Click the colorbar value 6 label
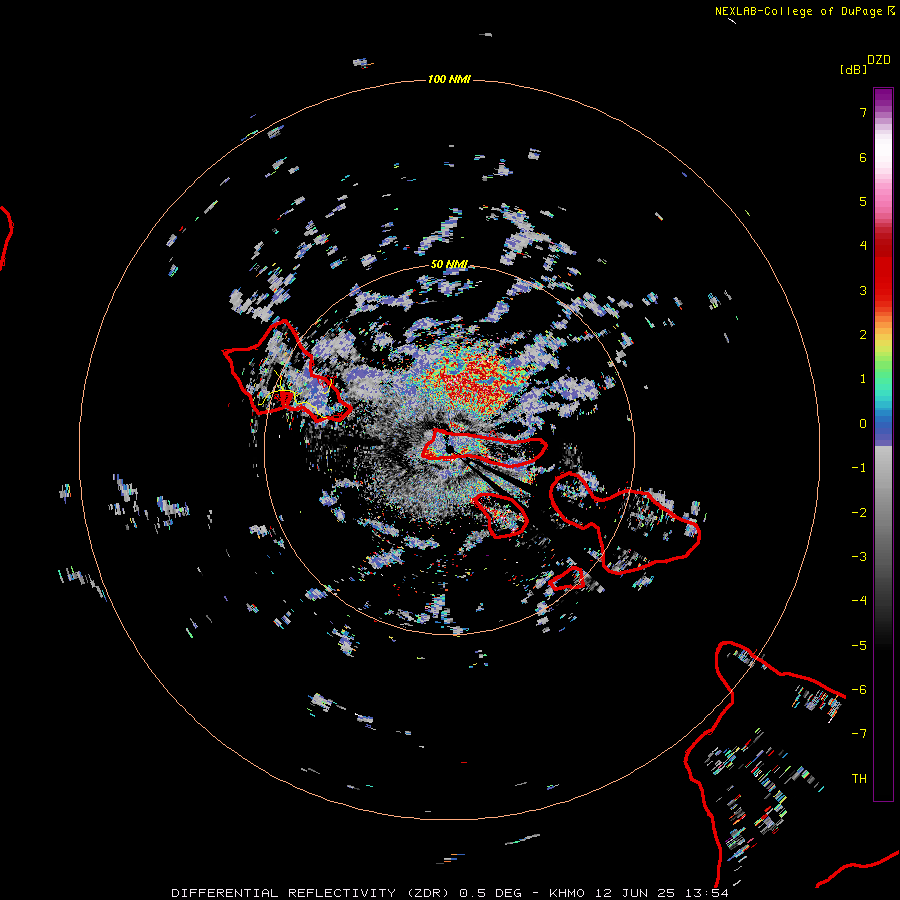 863,157
